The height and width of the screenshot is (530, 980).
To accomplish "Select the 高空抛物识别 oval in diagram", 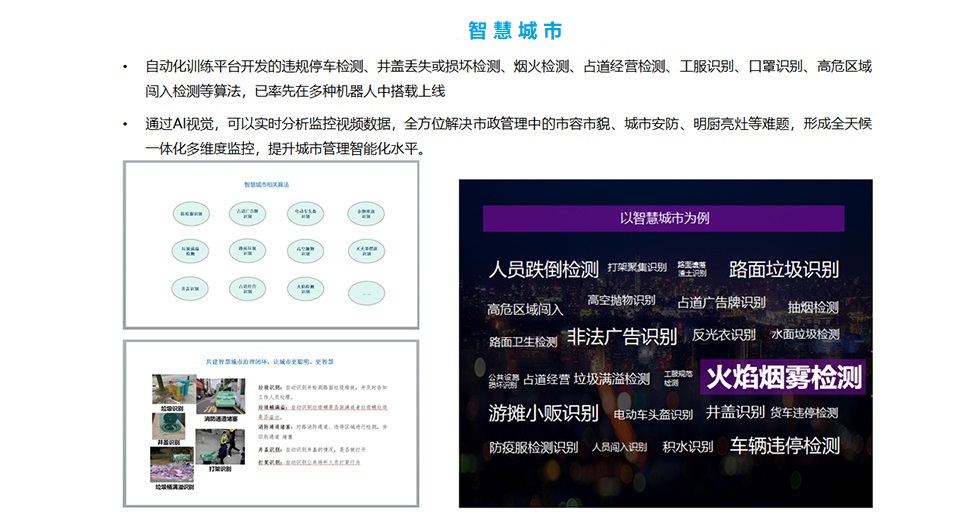I will click(307, 250).
